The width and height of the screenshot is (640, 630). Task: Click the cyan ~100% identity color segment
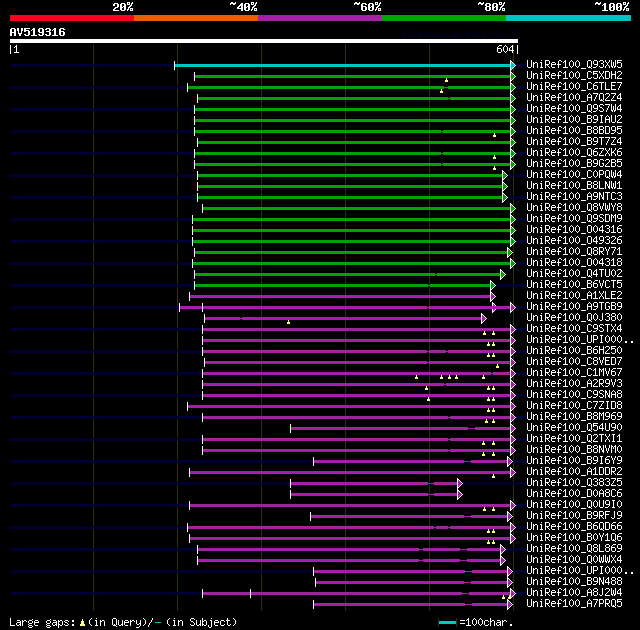pyautogui.click(x=569, y=18)
